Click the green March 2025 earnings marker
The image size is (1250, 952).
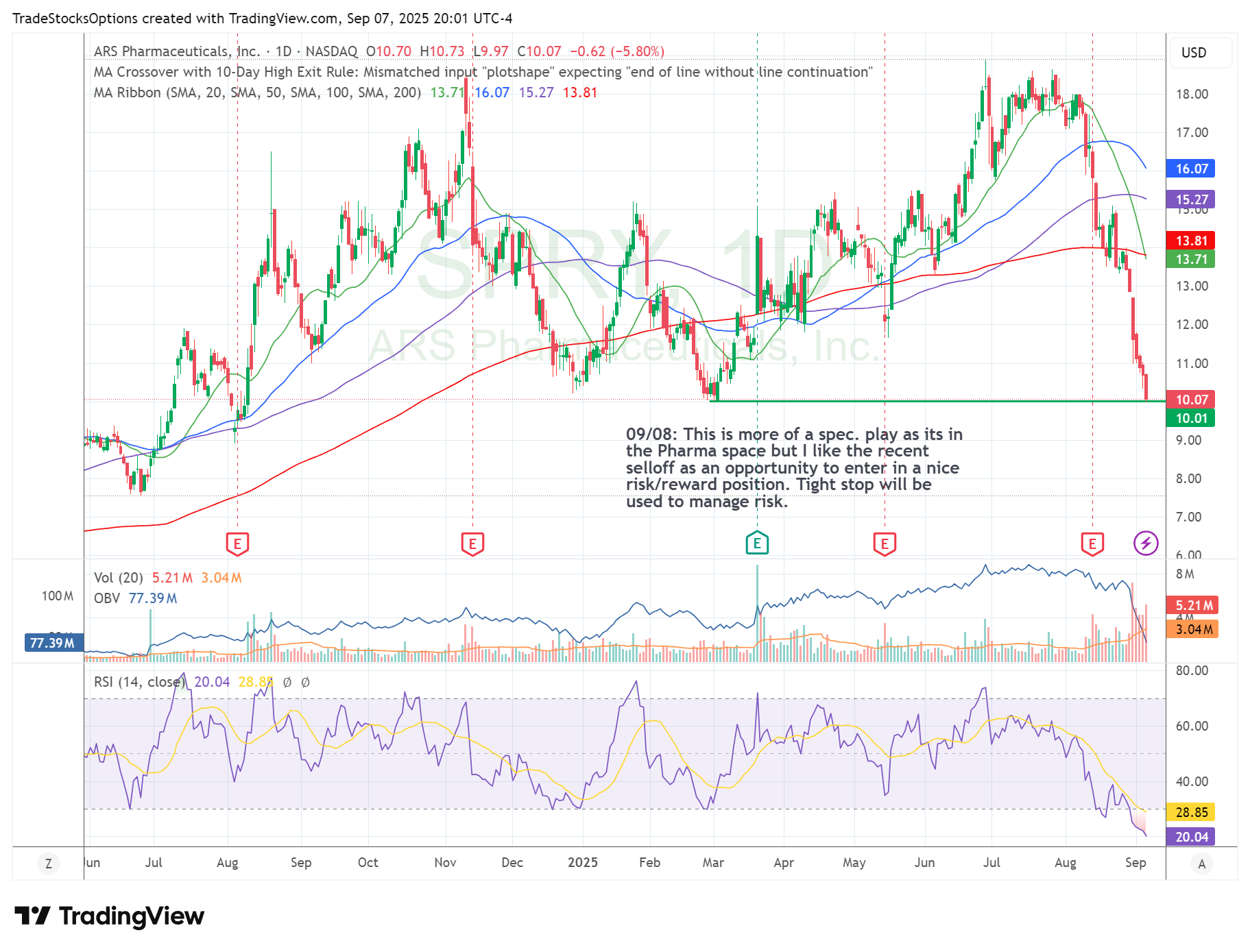click(757, 543)
